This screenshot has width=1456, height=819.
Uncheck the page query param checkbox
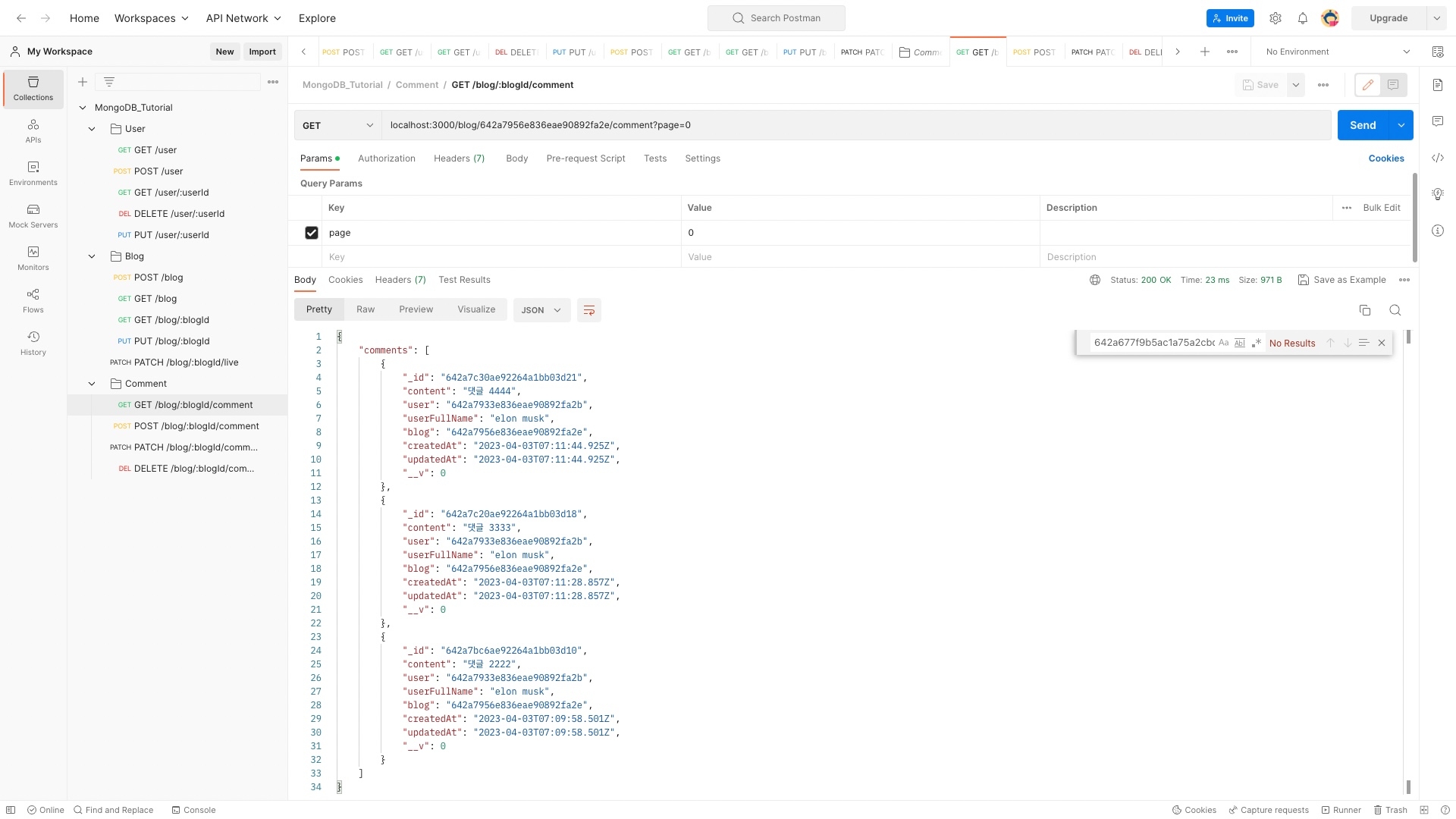[312, 233]
